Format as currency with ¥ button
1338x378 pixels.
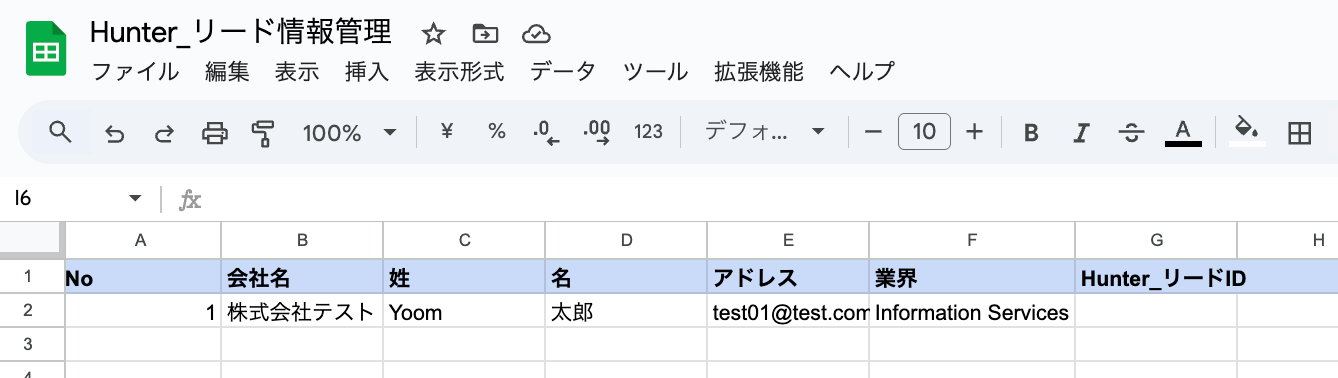(447, 132)
